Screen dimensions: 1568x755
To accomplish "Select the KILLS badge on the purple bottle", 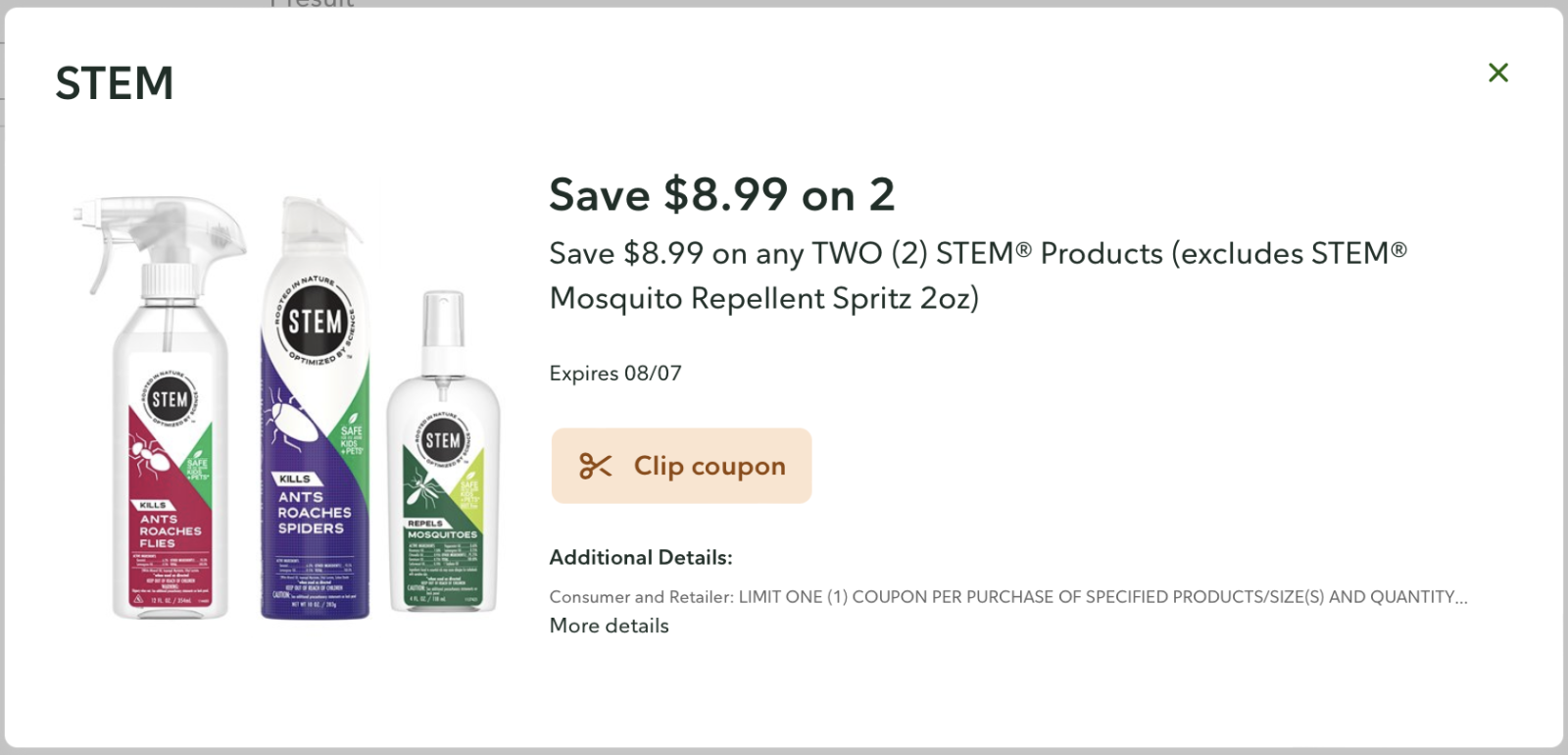I will pyautogui.click(x=295, y=478).
